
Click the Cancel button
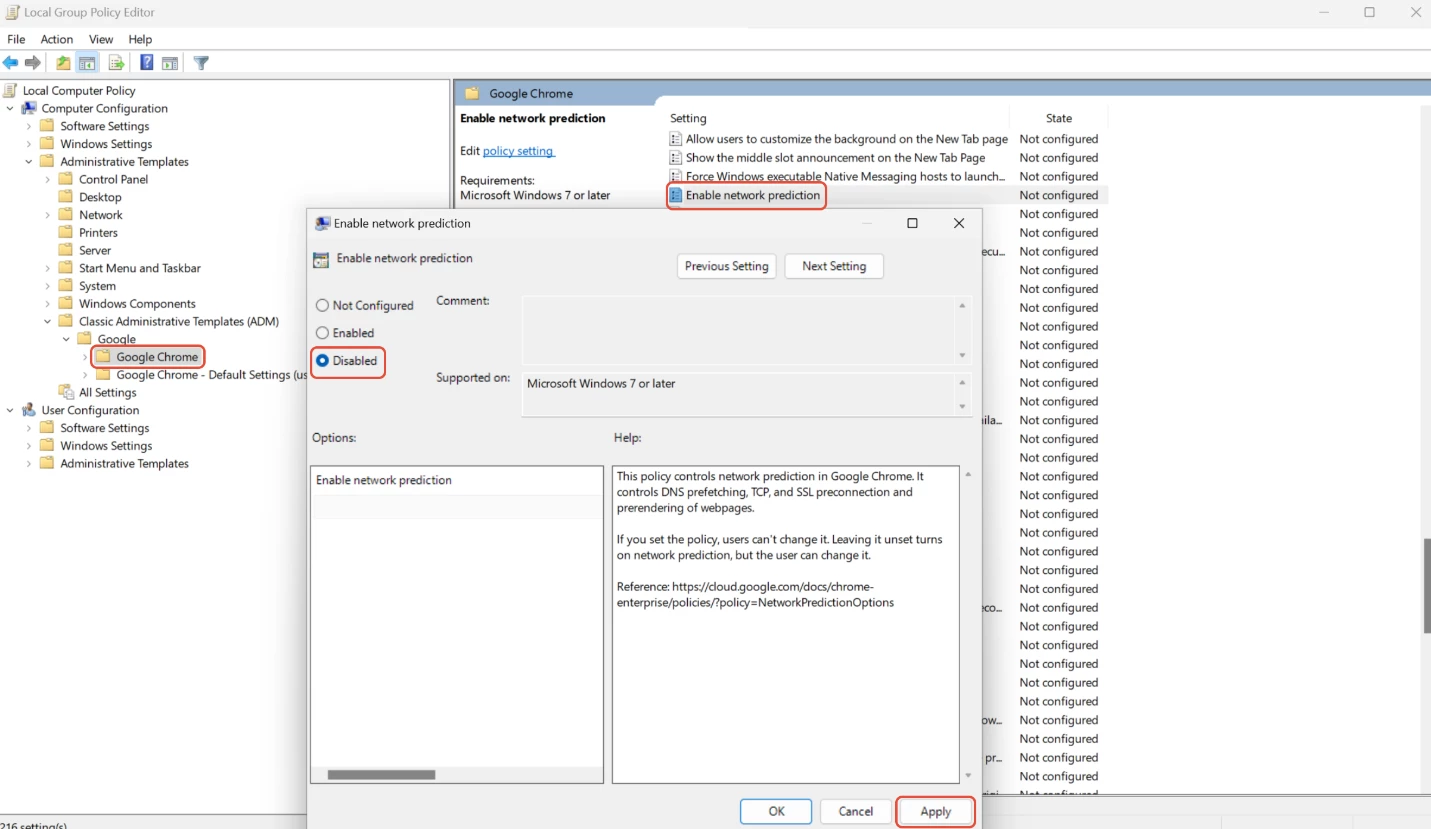(x=856, y=811)
